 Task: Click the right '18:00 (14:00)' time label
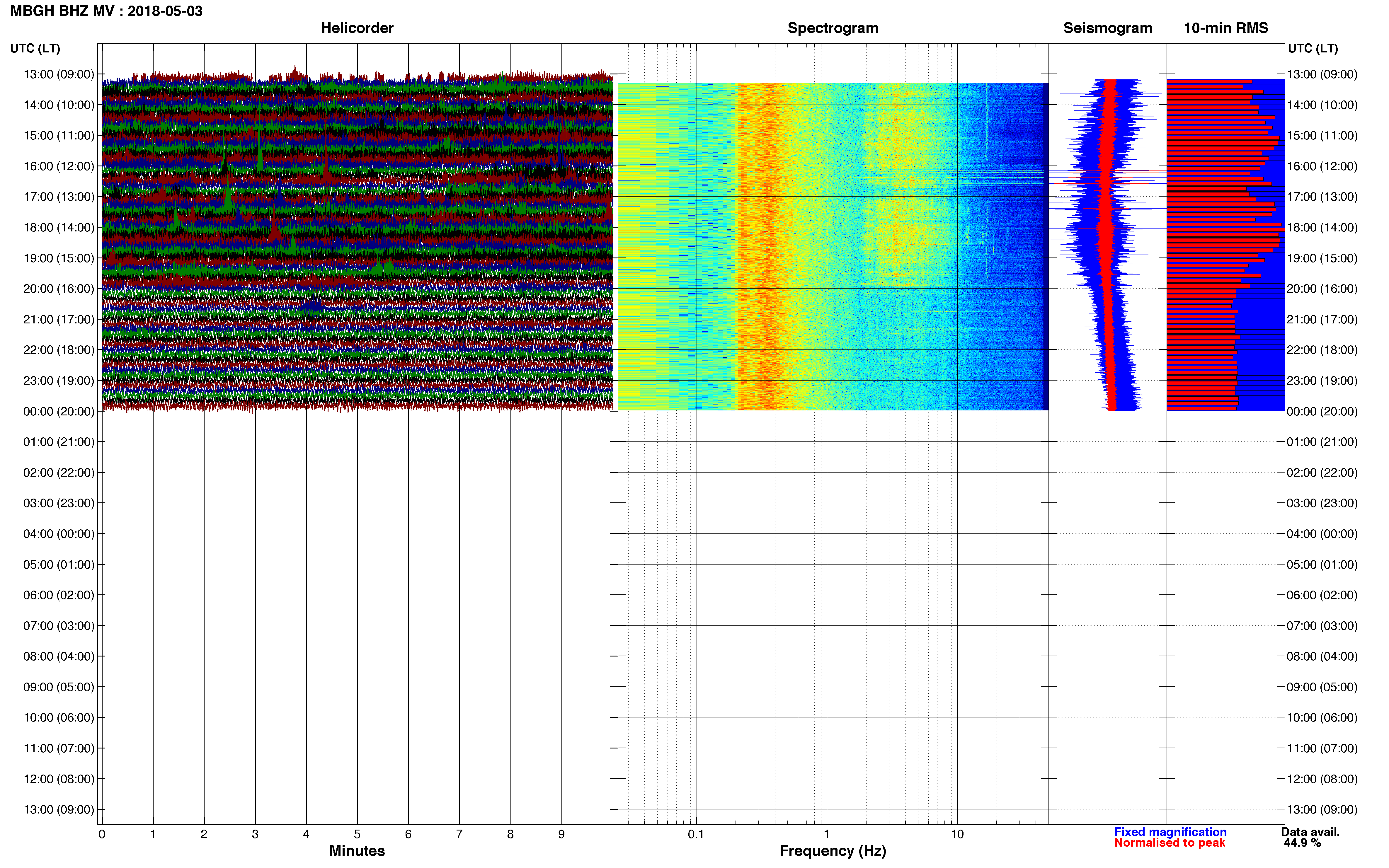1322,227
